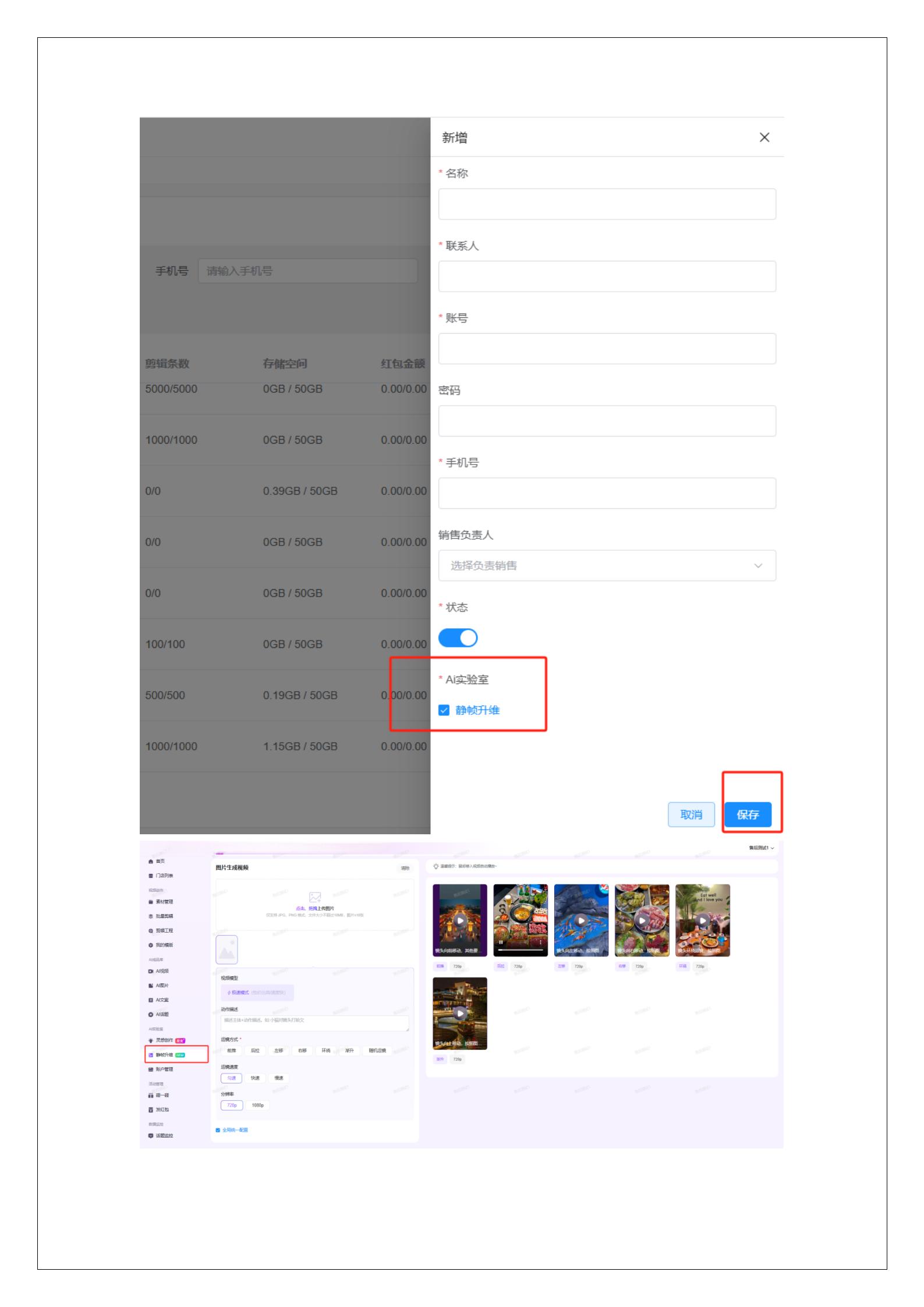Click the AI视频 camera icon in the sidebar
This screenshot has width=924, height=1307.
coord(151,971)
